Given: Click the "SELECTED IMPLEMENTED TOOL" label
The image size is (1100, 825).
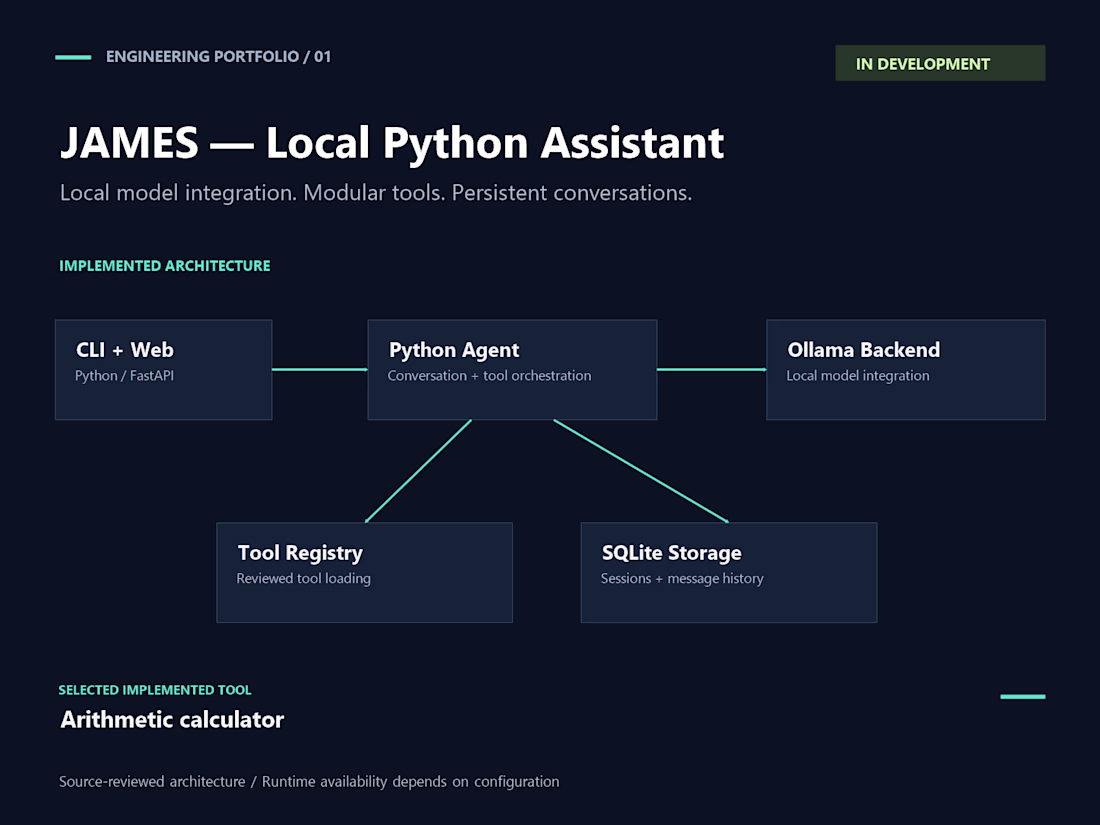Looking at the screenshot, I should coord(155,690).
